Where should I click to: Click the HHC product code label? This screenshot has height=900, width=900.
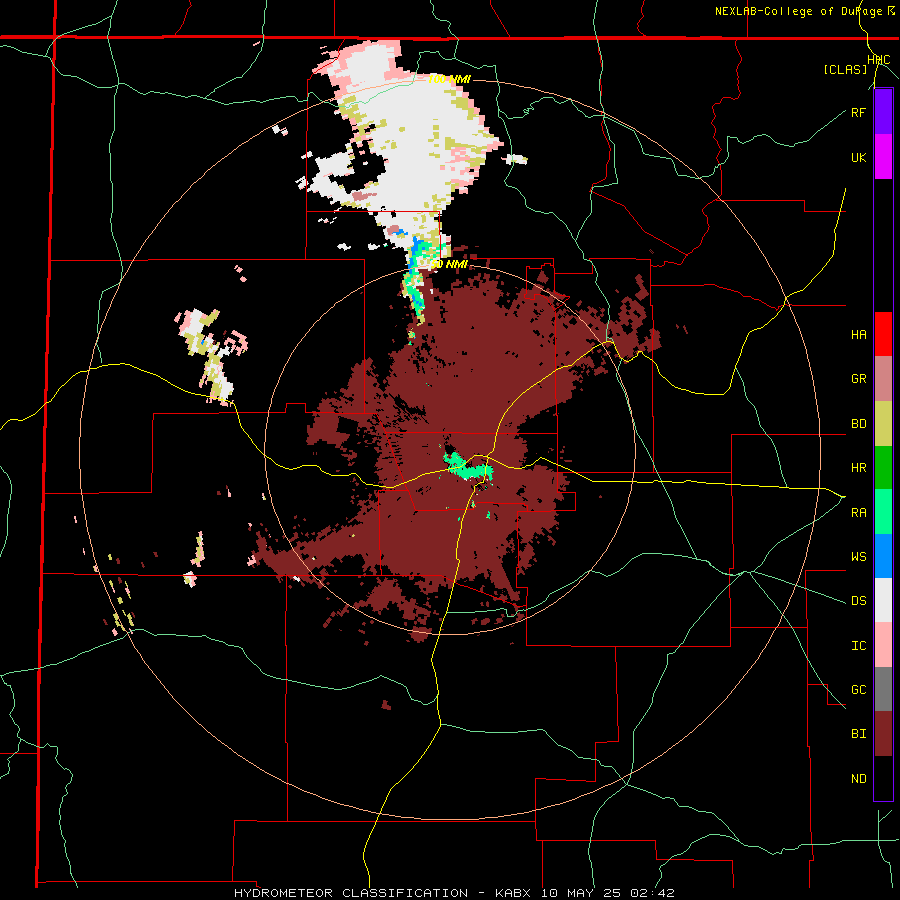pyautogui.click(x=879, y=60)
